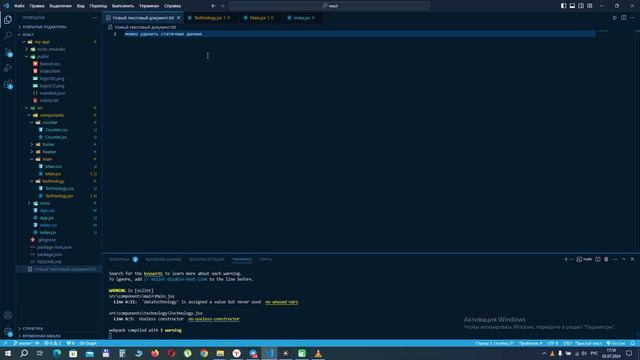The height and width of the screenshot is (360, 640).
Task: Click Git Graph in status bar
Action: coord(88,343)
